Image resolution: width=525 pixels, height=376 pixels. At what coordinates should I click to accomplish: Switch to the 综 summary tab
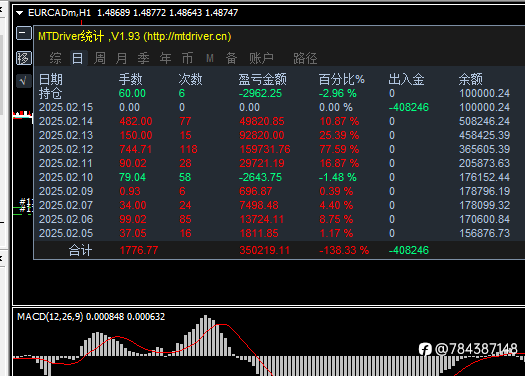pos(56,58)
